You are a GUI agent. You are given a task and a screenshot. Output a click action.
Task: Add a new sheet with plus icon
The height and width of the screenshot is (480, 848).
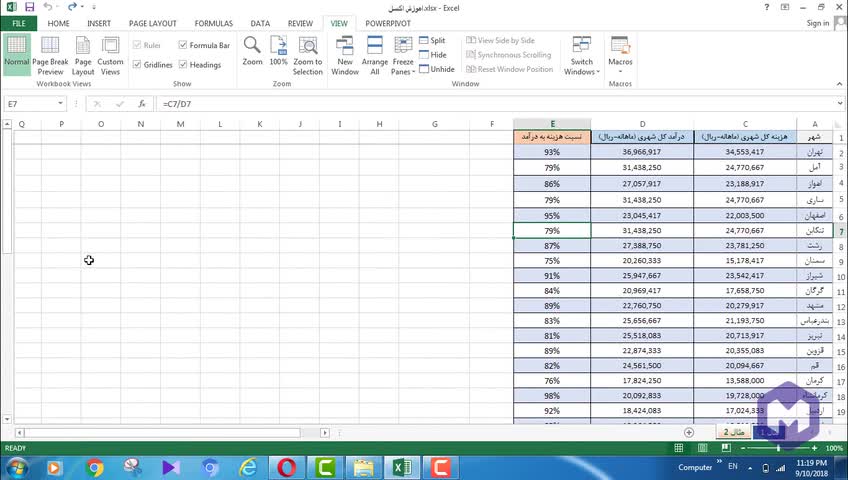688,432
